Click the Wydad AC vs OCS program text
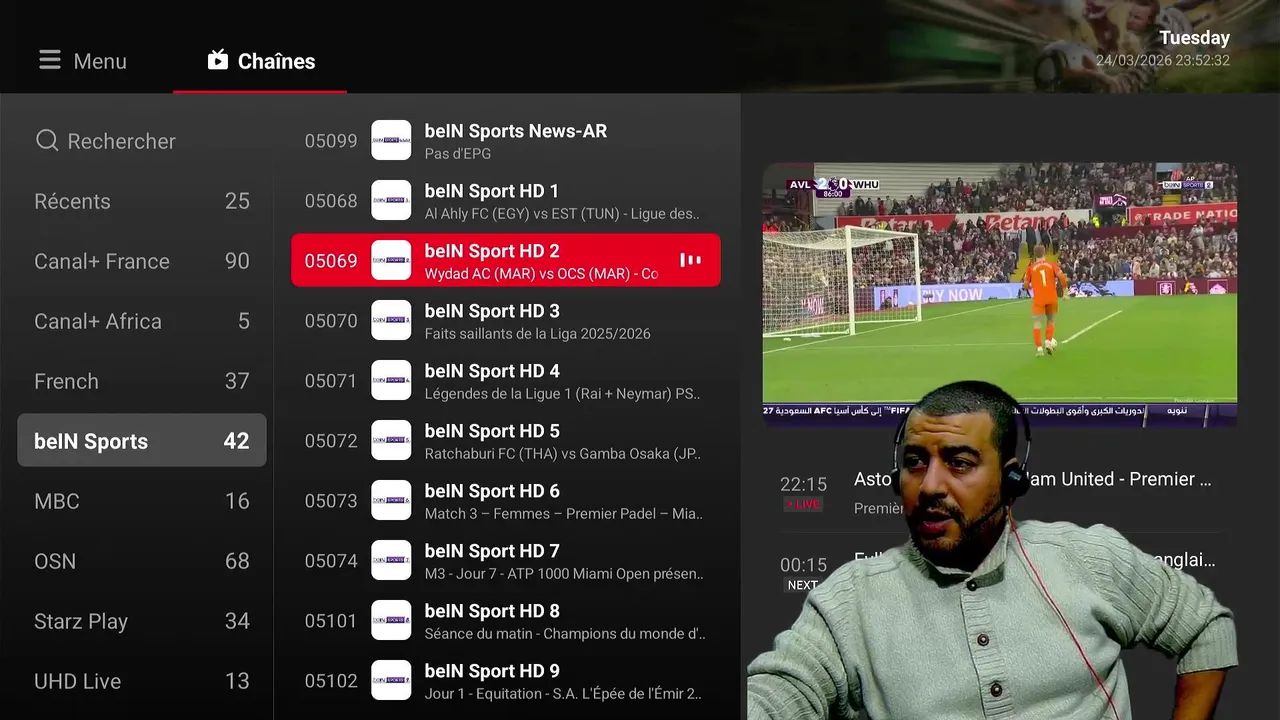 [x=541, y=274]
